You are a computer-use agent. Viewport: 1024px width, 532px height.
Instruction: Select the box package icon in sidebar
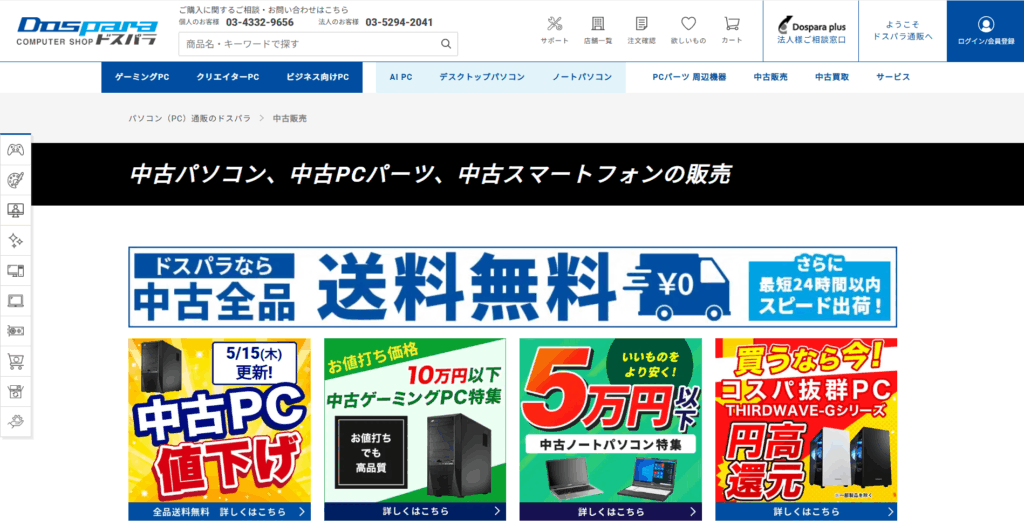coord(16,392)
